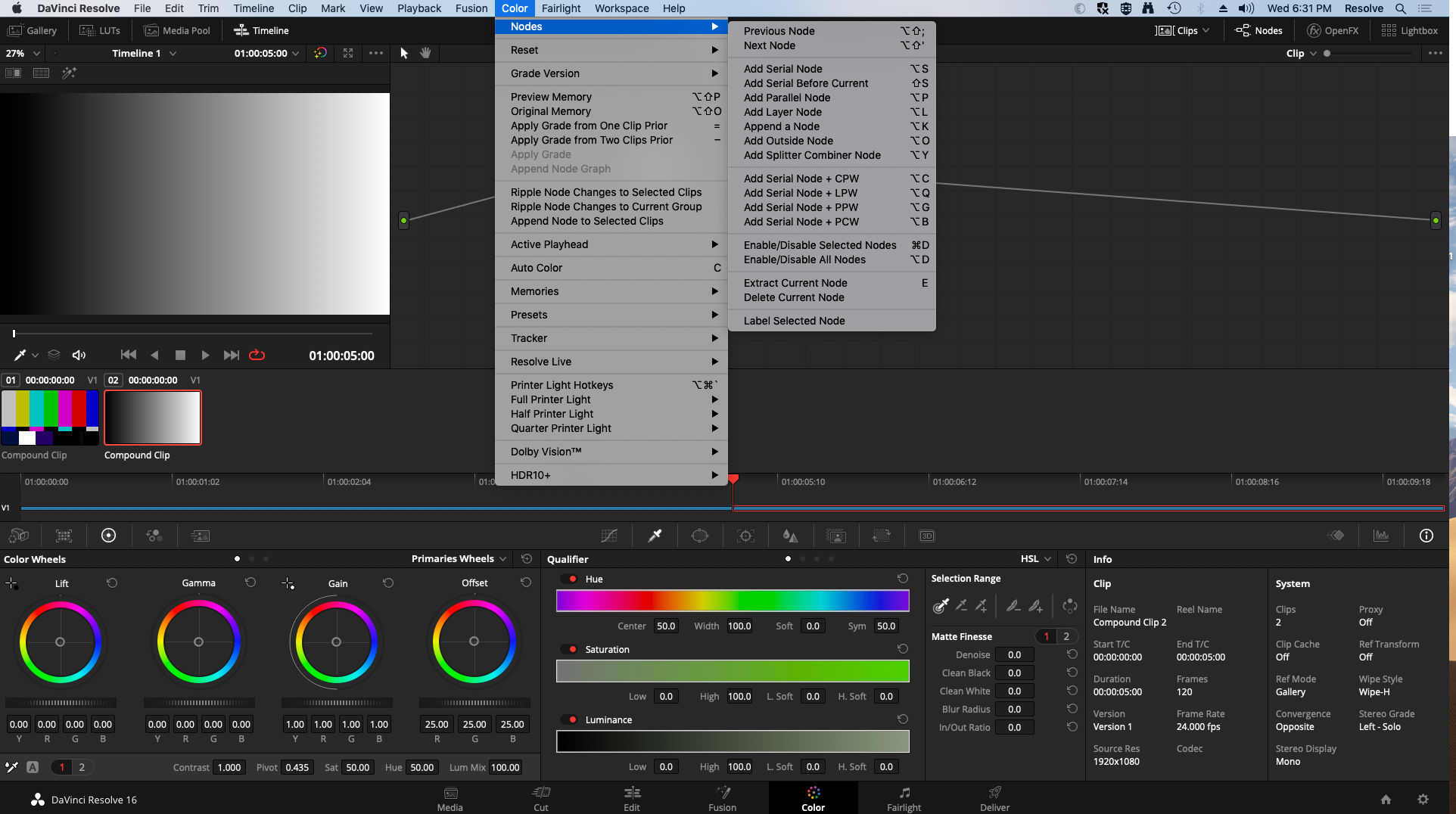Image resolution: width=1456 pixels, height=814 pixels.
Task: Switch to the Deliver page
Action: pos(994,798)
